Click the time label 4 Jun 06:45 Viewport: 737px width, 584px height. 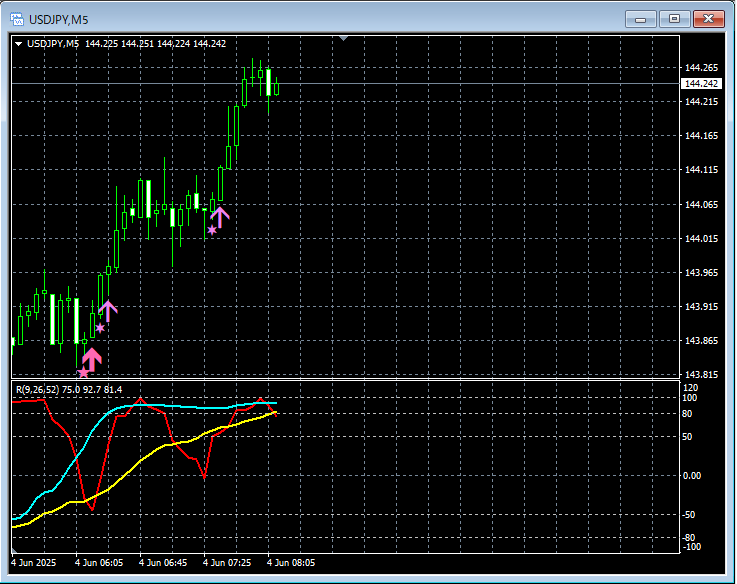(163, 563)
